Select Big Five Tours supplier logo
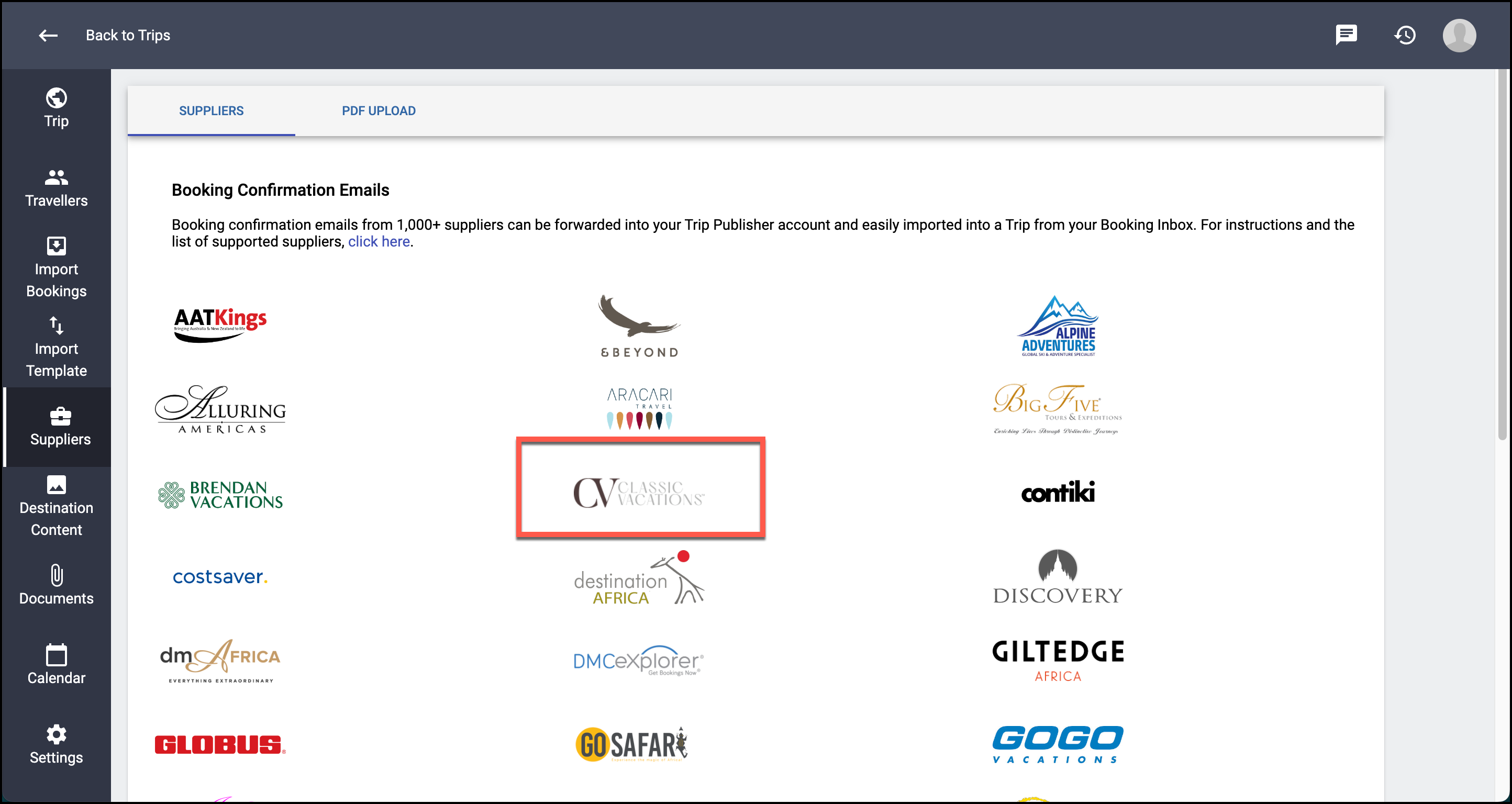This screenshot has height=804, width=1512. point(1058,408)
